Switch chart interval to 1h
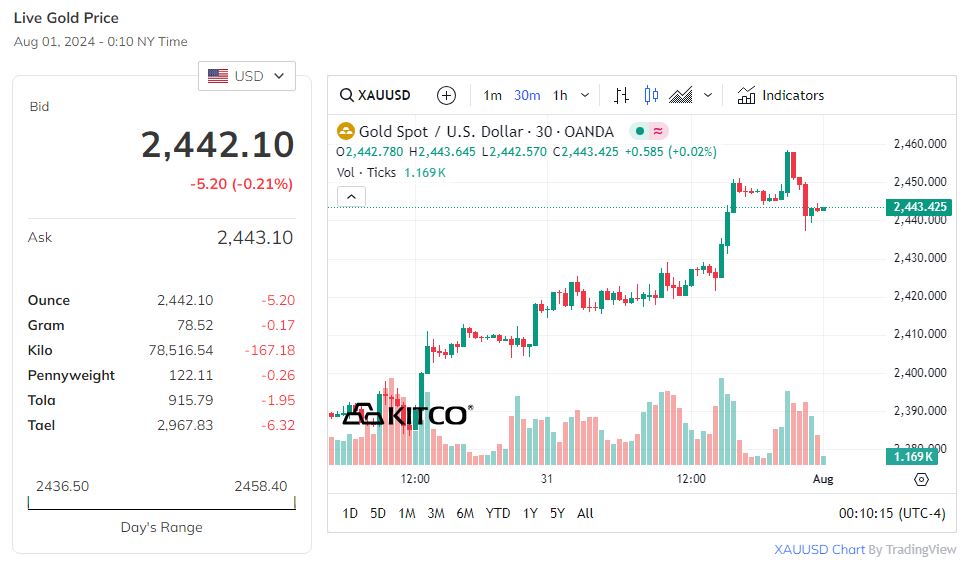This screenshot has width=967, height=565. tap(560, 96)
